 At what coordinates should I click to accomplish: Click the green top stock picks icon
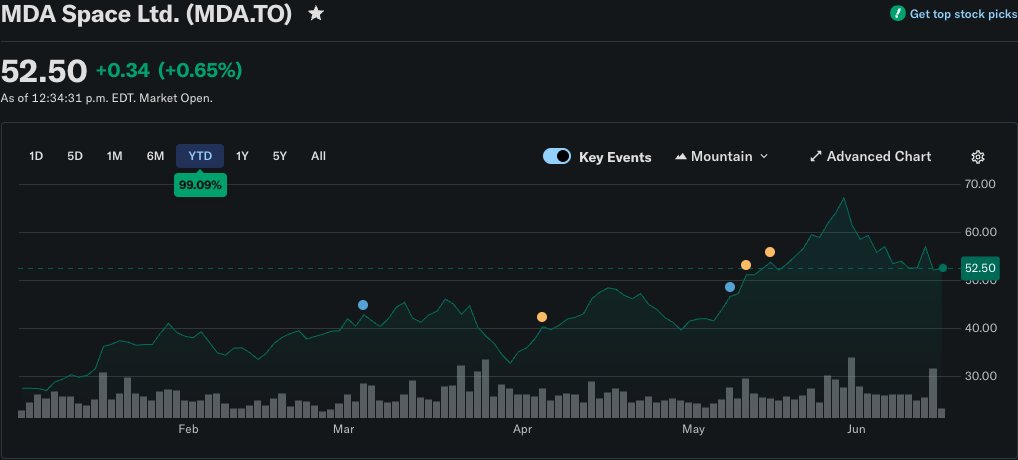898,14
